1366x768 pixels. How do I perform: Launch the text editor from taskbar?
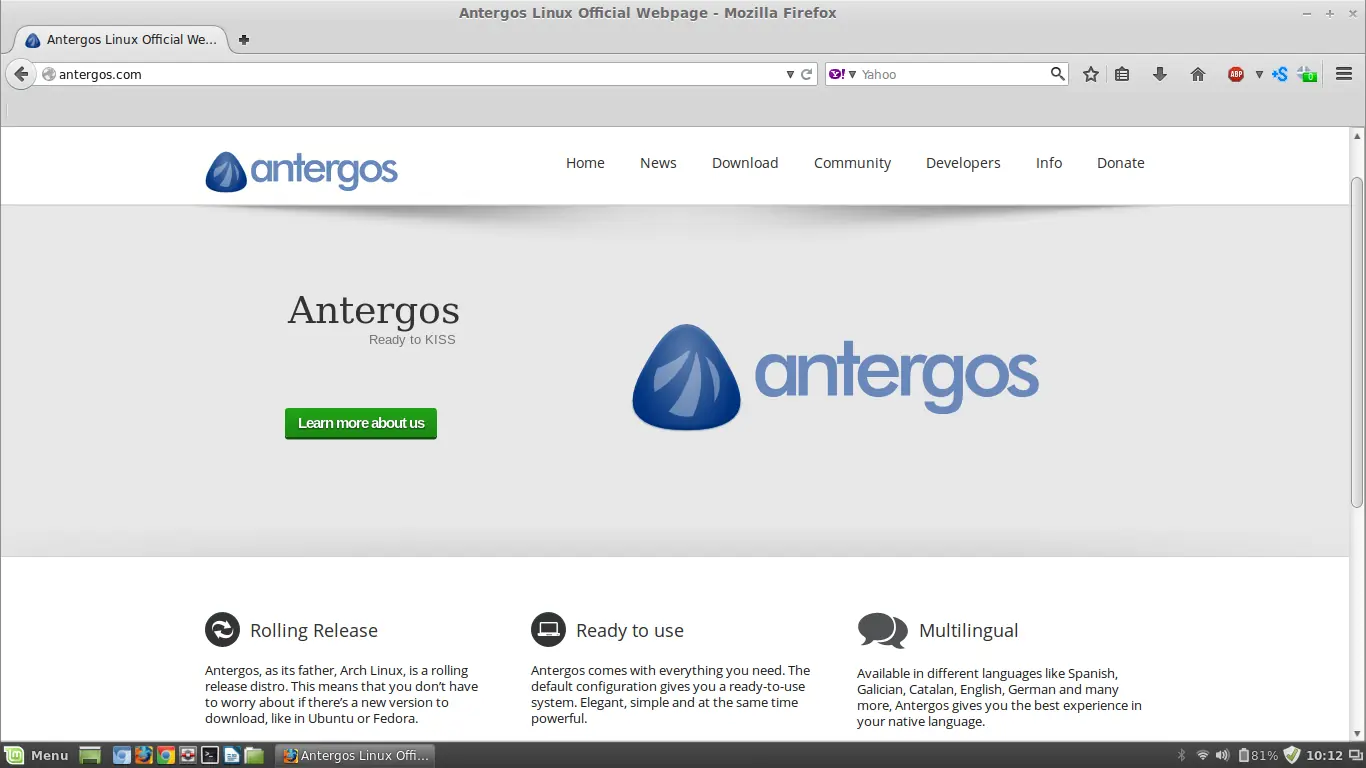232,755
